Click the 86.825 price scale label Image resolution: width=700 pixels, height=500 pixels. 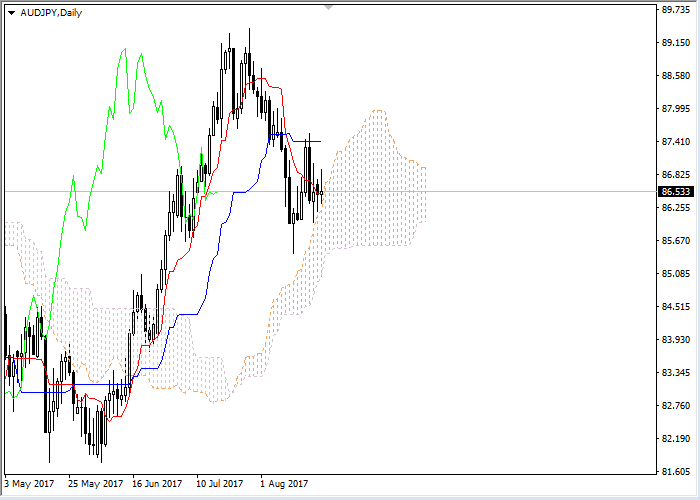tap(675, 175)
